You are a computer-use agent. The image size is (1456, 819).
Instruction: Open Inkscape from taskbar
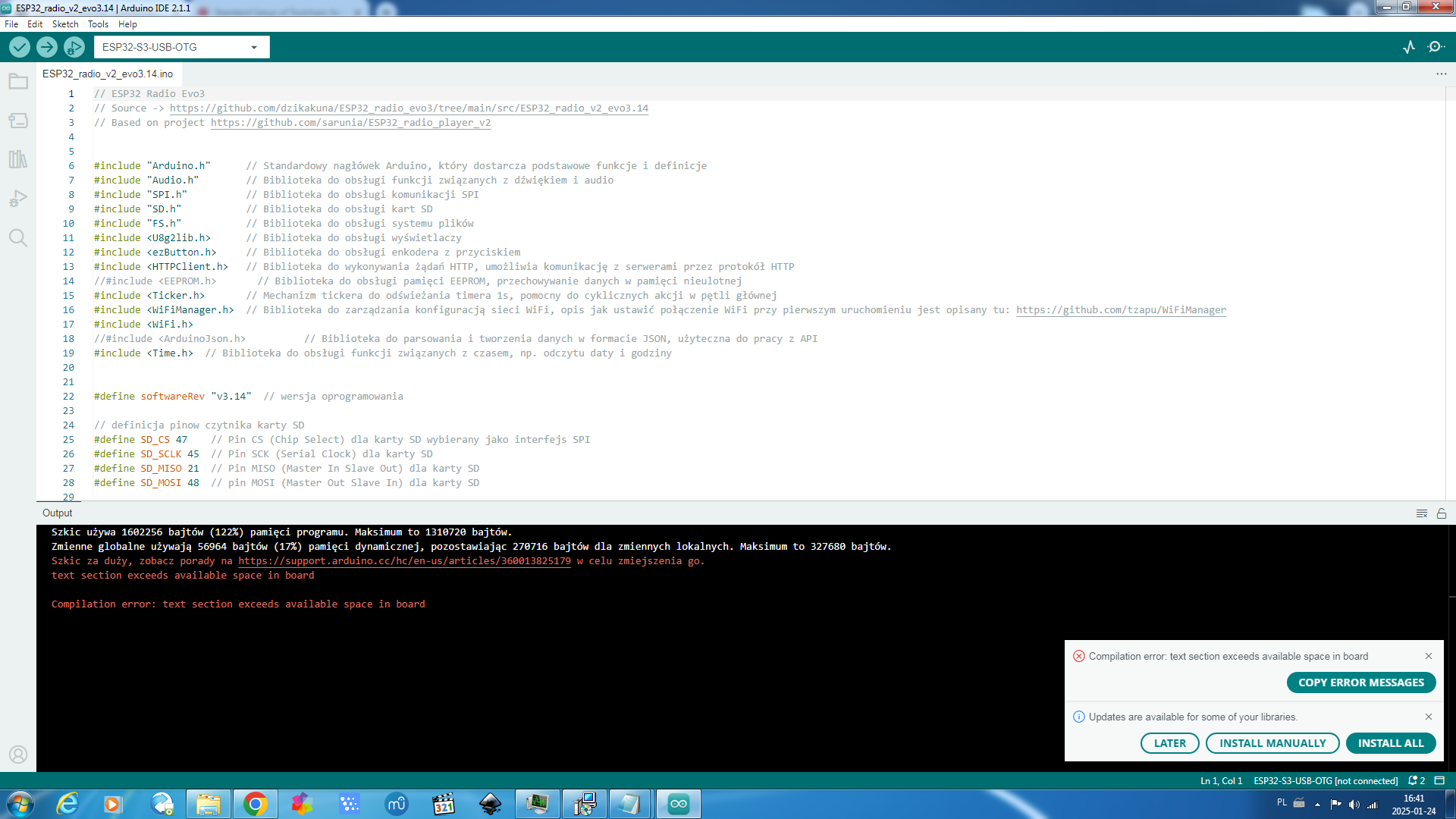click(491, 804)
